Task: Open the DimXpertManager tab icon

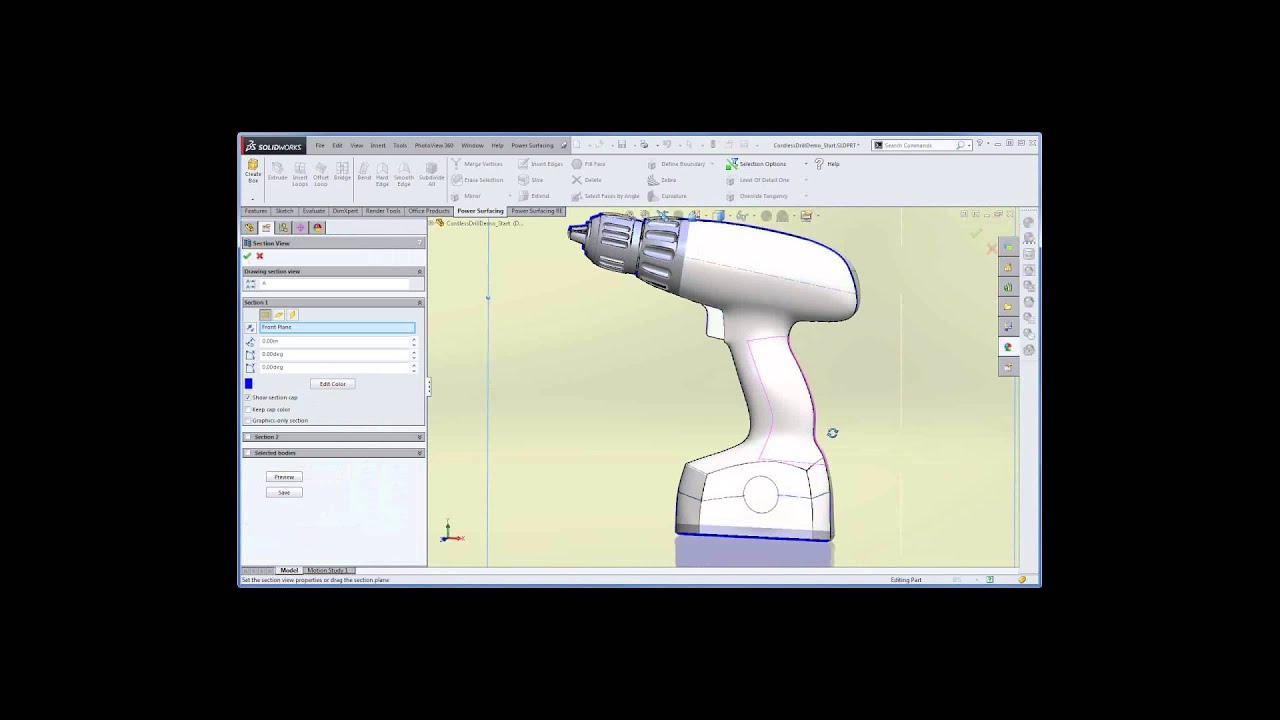Action: 300,227
